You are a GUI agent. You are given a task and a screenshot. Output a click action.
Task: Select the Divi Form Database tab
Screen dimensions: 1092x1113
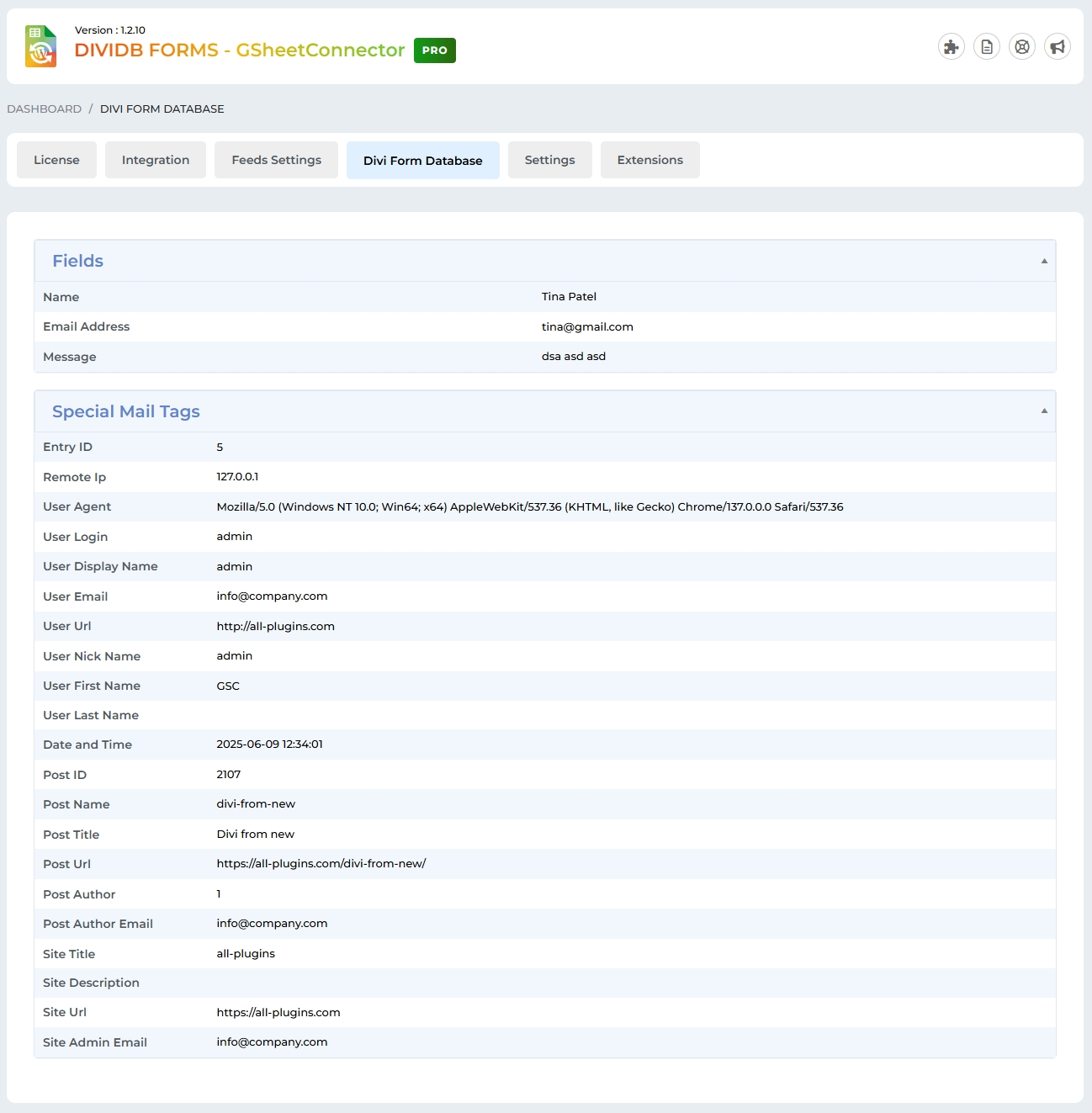point(422,161)
